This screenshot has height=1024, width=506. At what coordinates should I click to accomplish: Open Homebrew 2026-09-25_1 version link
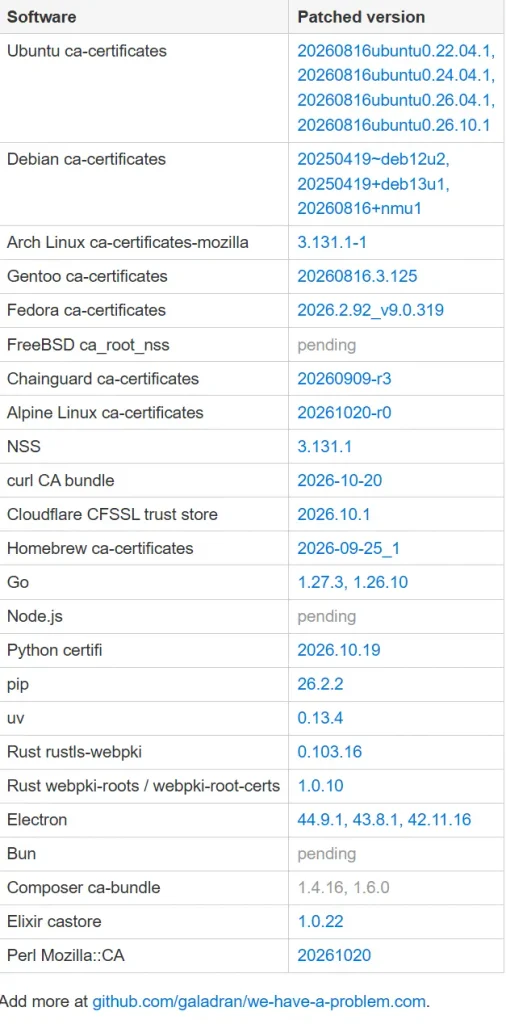(349, 549)
